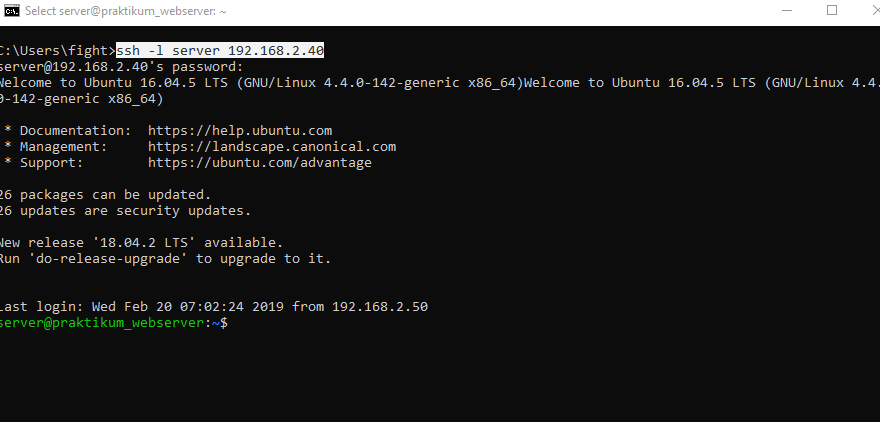
Task: Click the ubuntu.com/advantage support URL
Action: pos(259,162)
